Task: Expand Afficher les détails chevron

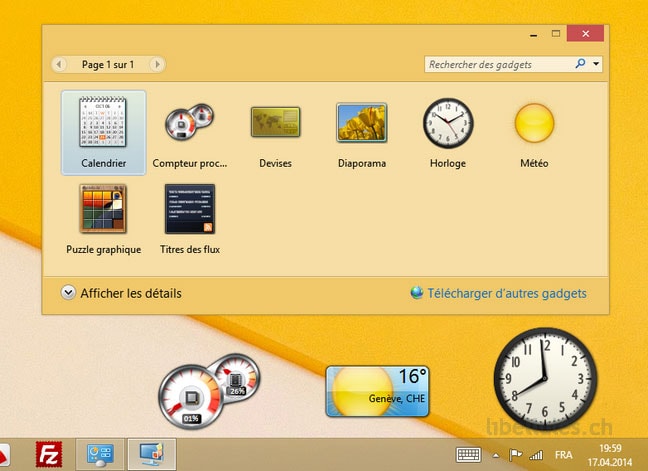Action: pyautogui.click(x=68, y=293)
